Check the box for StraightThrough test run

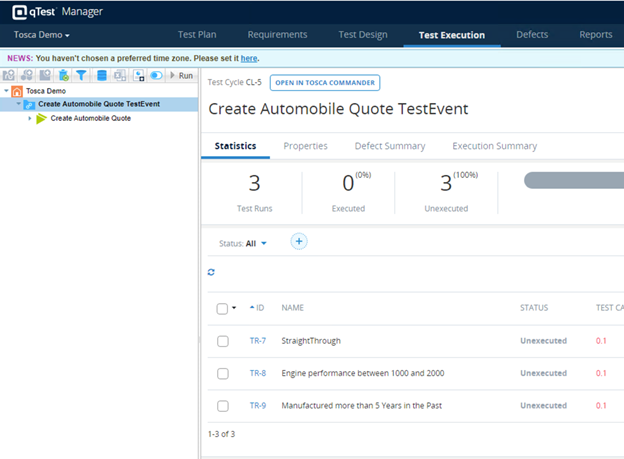(x=222, y=341)
